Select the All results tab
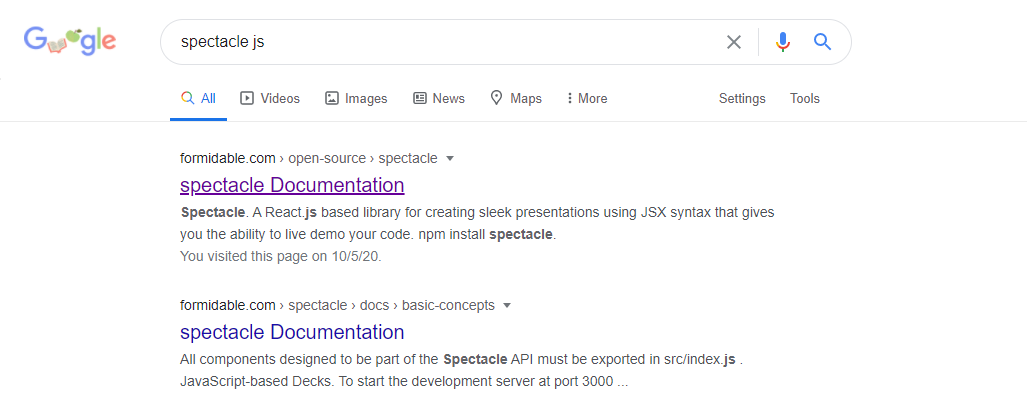 click(x=198, y=98)
